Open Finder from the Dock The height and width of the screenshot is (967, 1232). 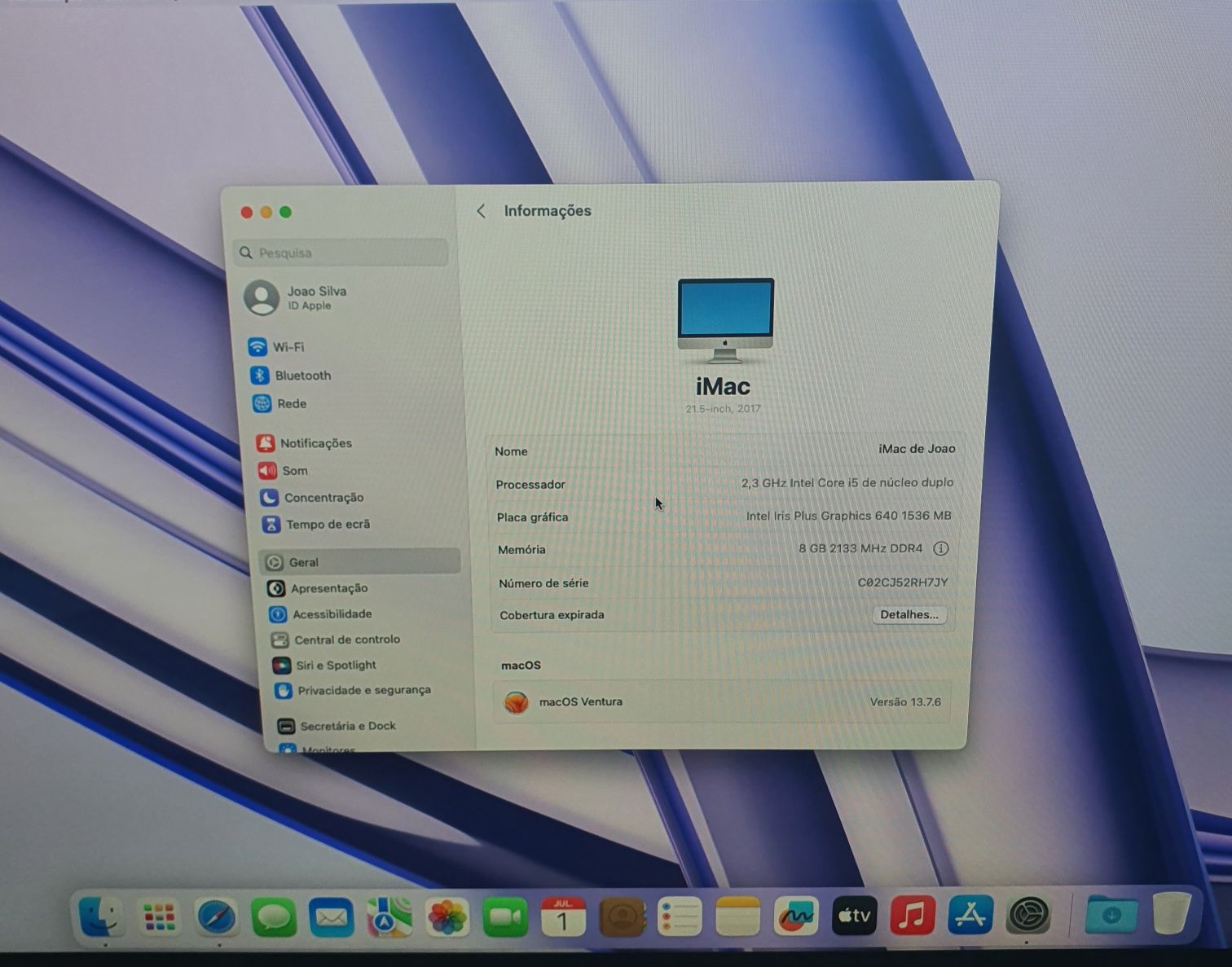[101, 916]
